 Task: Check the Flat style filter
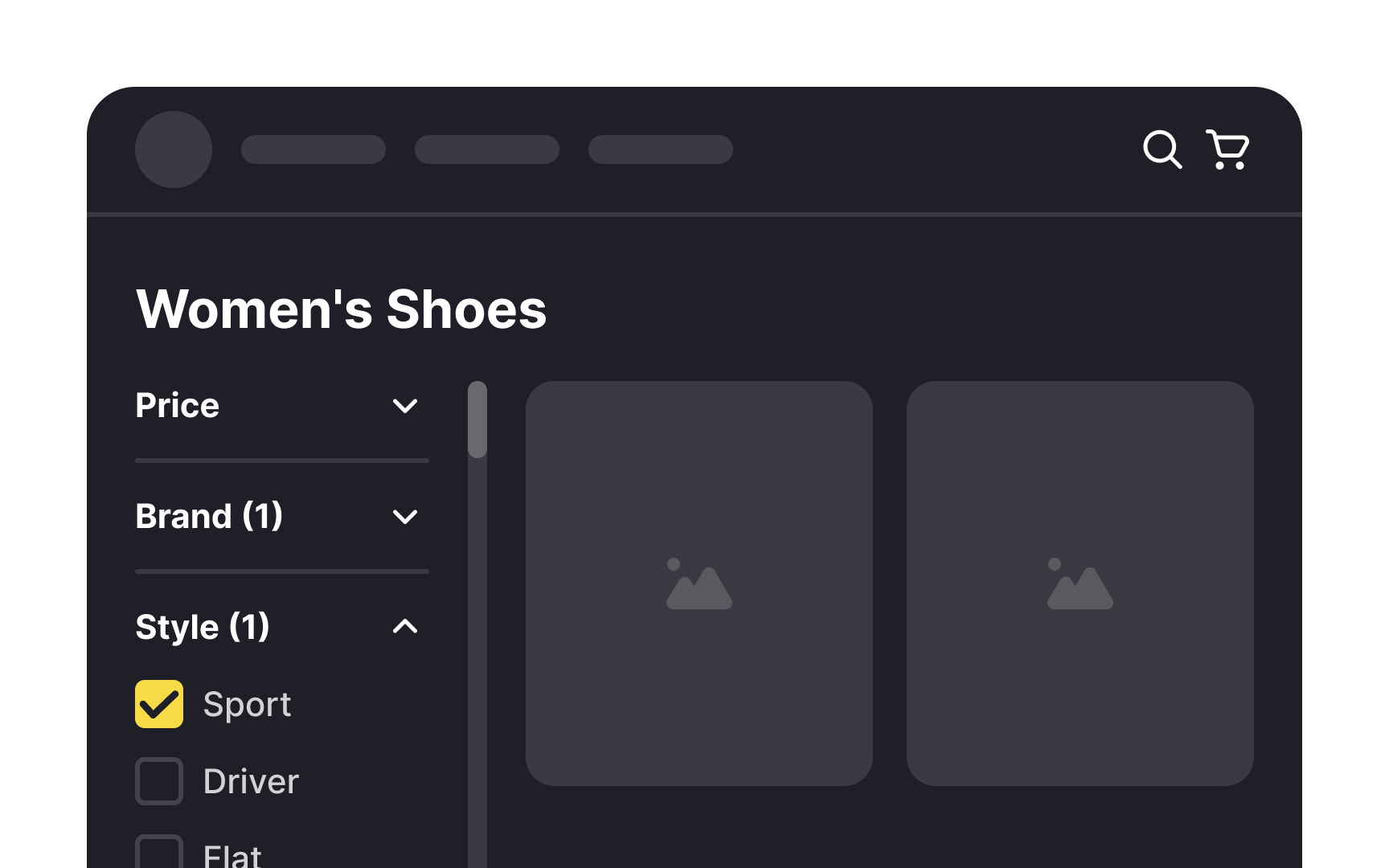[x=159, y=856]
